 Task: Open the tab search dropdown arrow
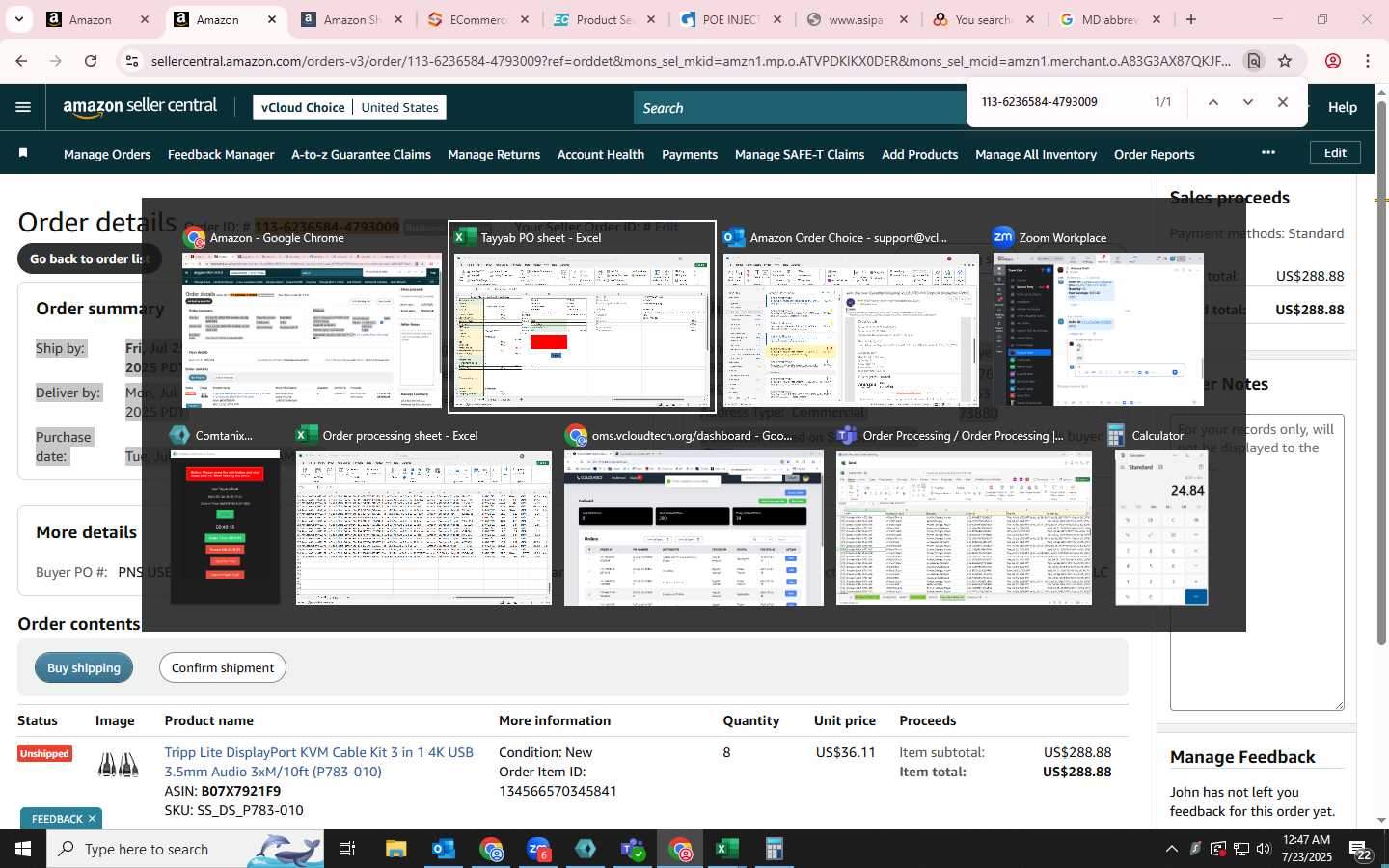pos(18,19)
